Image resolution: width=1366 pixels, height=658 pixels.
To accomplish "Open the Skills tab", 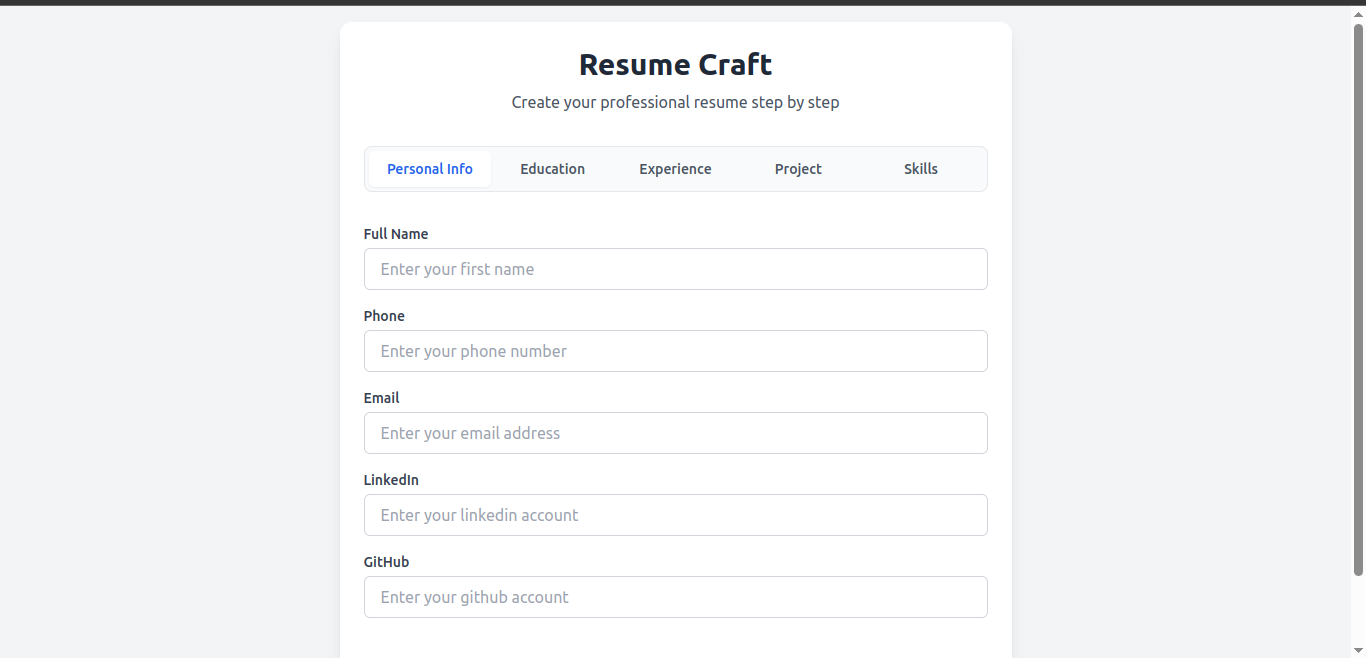I will pyautogui.click(x=920, y=169).
